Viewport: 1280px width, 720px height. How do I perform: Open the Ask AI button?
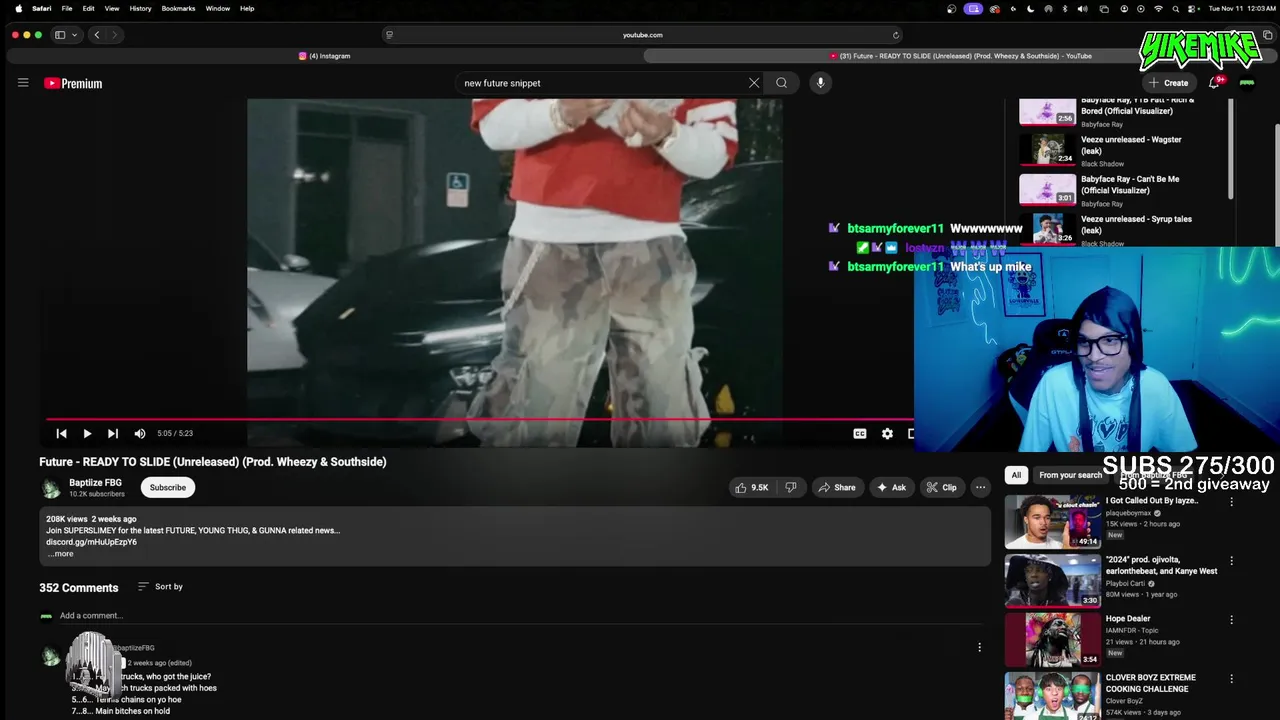click(x=891, y=487)
